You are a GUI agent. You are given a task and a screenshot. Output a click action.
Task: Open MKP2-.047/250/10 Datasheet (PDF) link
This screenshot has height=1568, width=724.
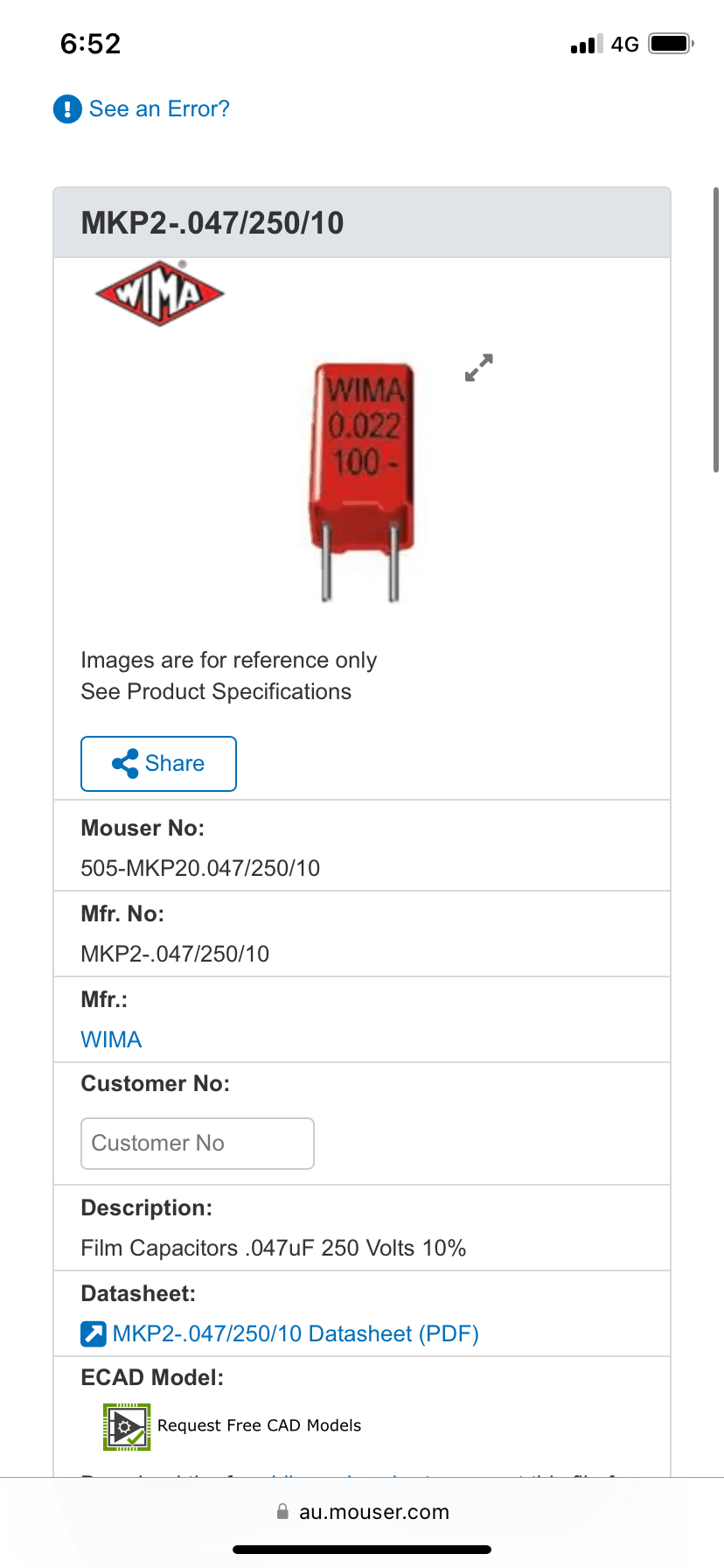296,1333
